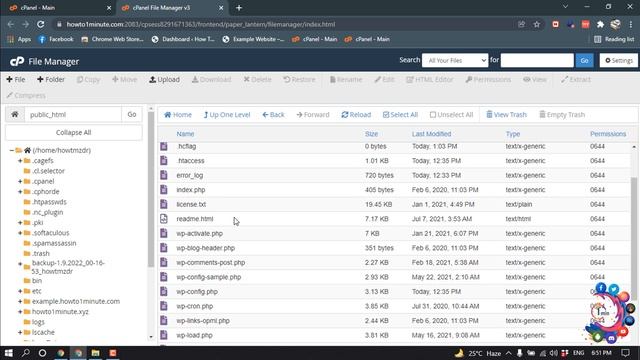Click the Edit toolbar button

click(x=384, y=80)
